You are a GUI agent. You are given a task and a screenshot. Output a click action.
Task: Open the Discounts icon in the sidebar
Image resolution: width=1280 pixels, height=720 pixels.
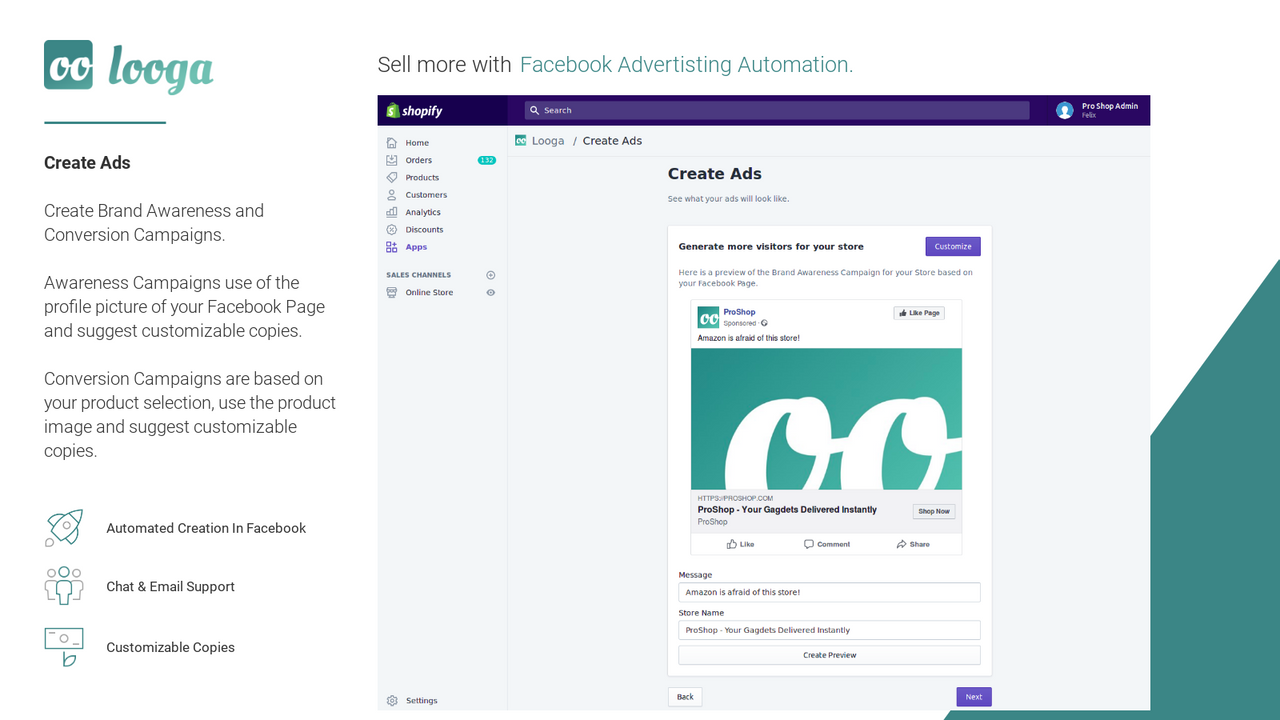[392, 230]
